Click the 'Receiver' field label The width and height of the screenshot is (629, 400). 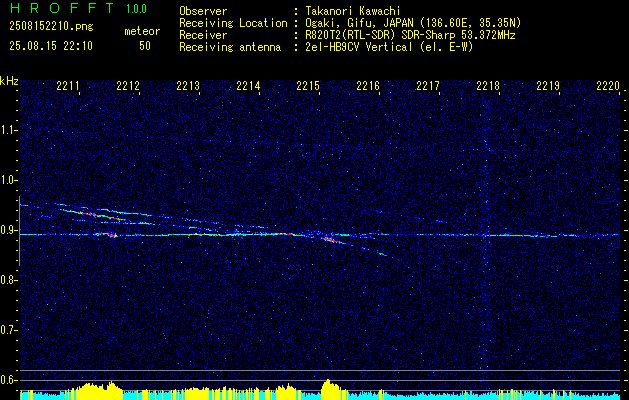[x=203, y=35]
